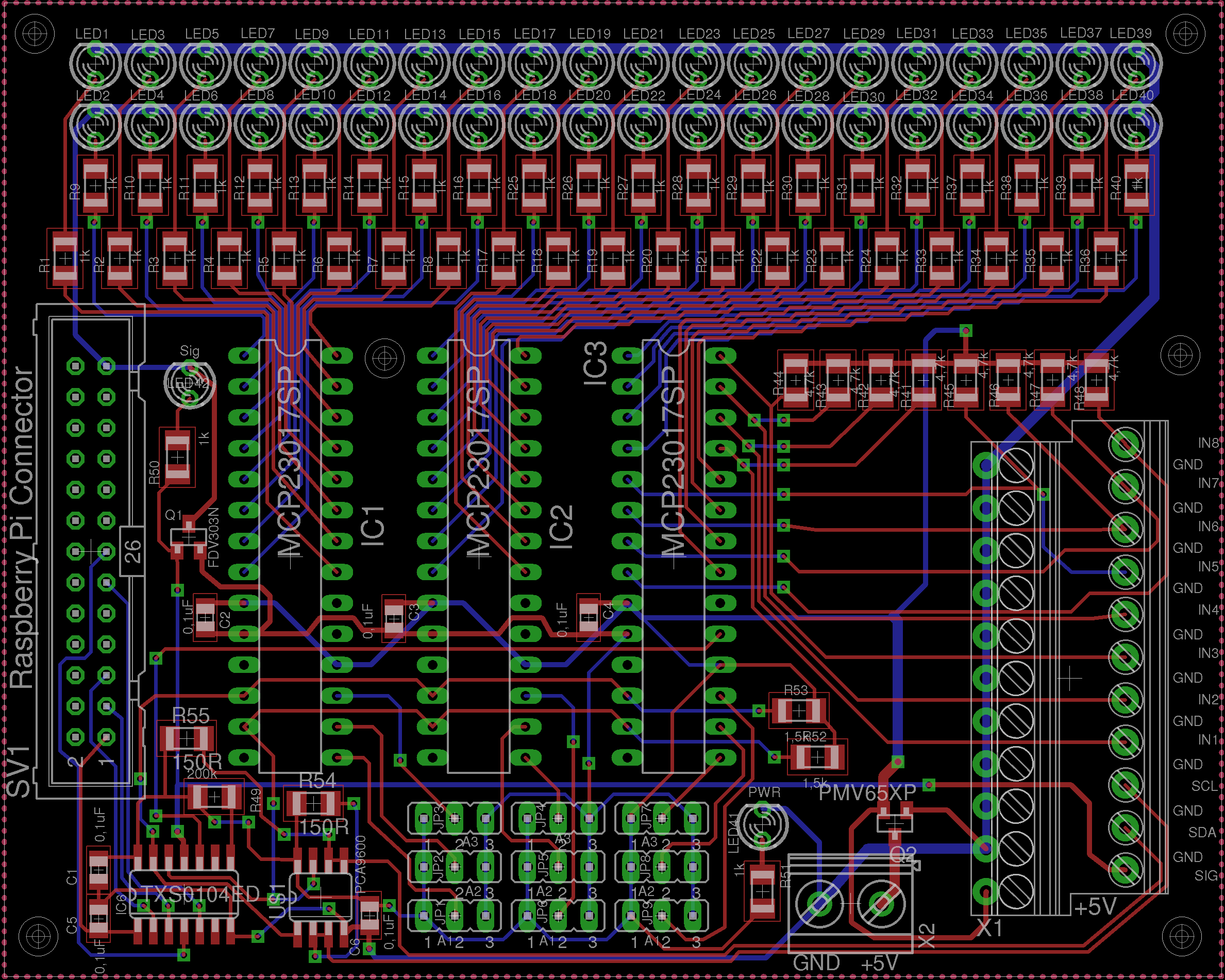
Task: Select the Q2 designator
Action: [903, 854]
